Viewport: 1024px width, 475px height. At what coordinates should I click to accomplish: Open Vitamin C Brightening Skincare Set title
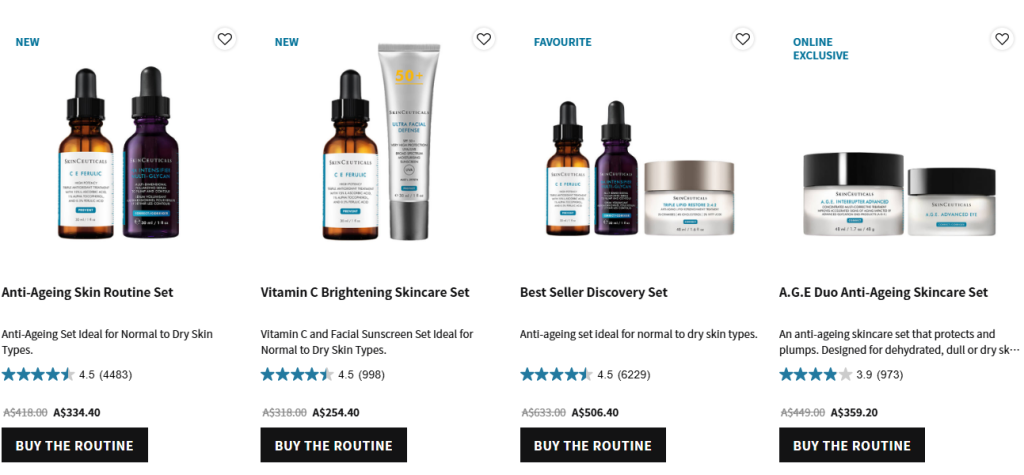click(x=365, y=292)
